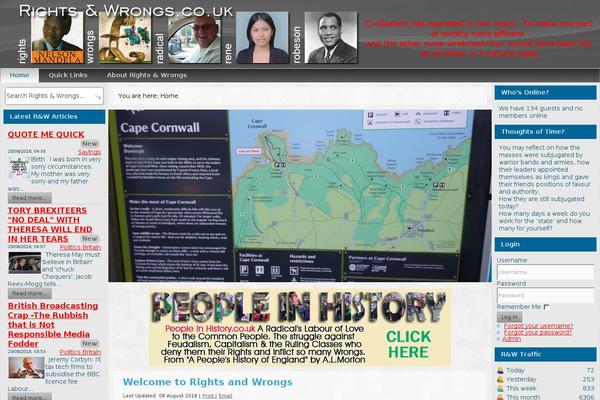600x400 pixels.
Task: Click the radical man-in-car header photo
Action: [x=194, y=38]
